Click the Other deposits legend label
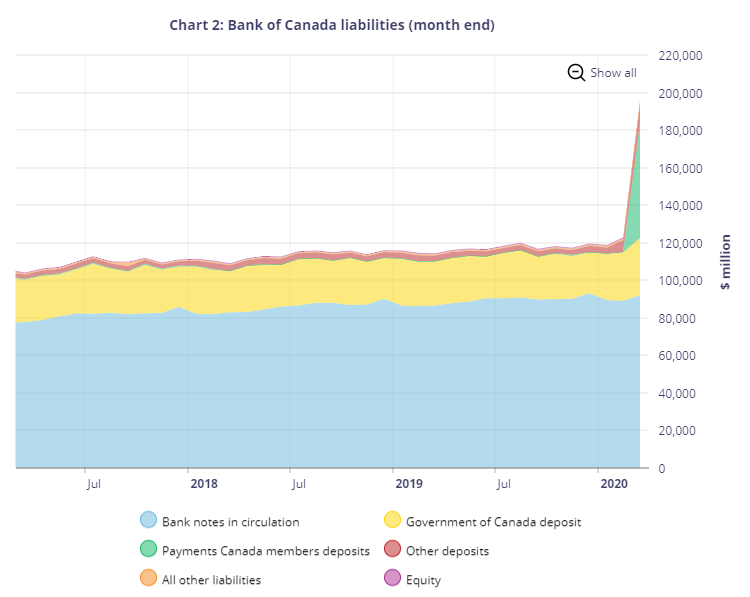Screen dimensions: 750x597 pos(447,551)
